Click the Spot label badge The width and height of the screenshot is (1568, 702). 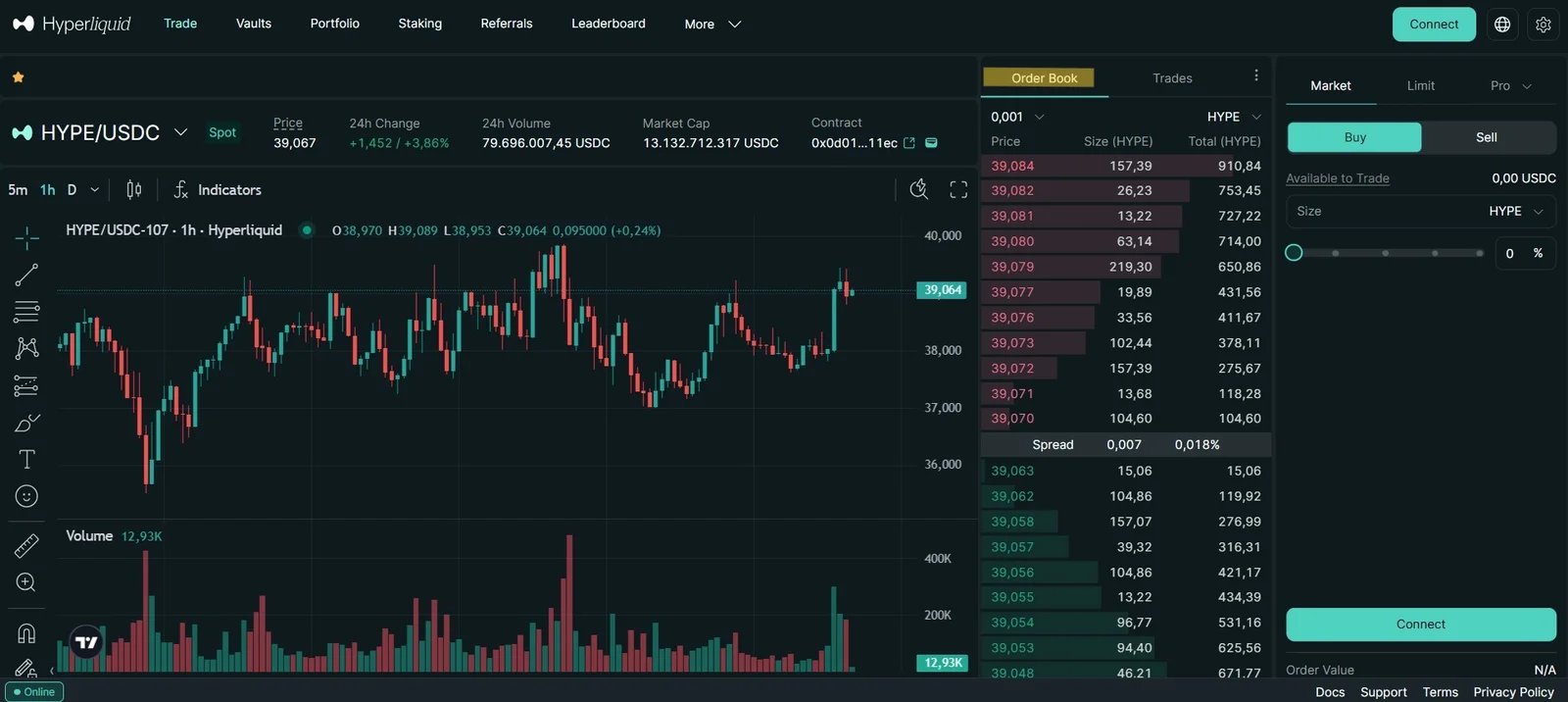222,132
